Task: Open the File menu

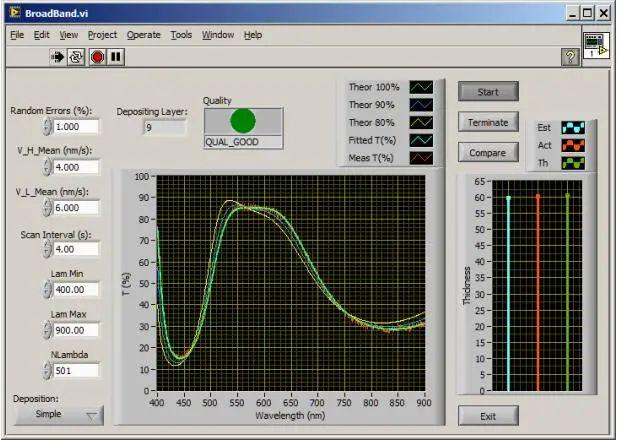Action: coord(17,35)
